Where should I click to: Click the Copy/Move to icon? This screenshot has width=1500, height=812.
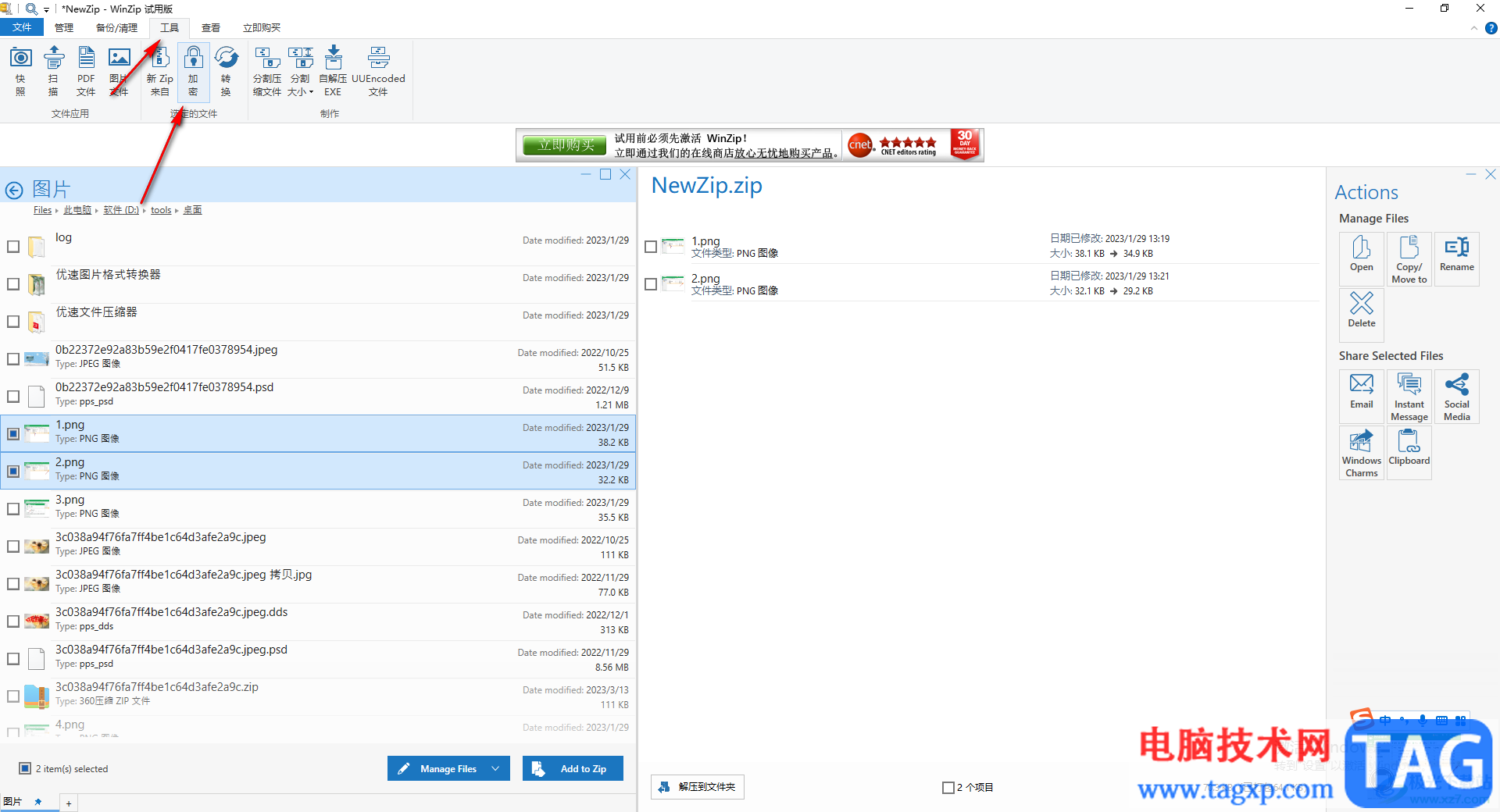1409,259
